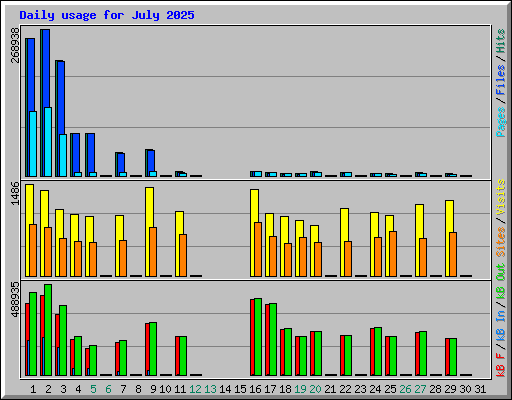Click day 9 on the x-axis
Viewport: 512px width, 400px height.
tap(153, 389)
